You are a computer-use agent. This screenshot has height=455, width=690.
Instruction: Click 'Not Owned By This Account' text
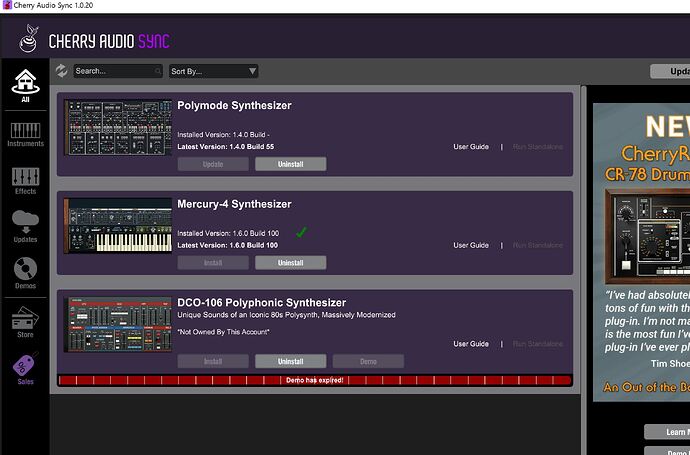224,332
